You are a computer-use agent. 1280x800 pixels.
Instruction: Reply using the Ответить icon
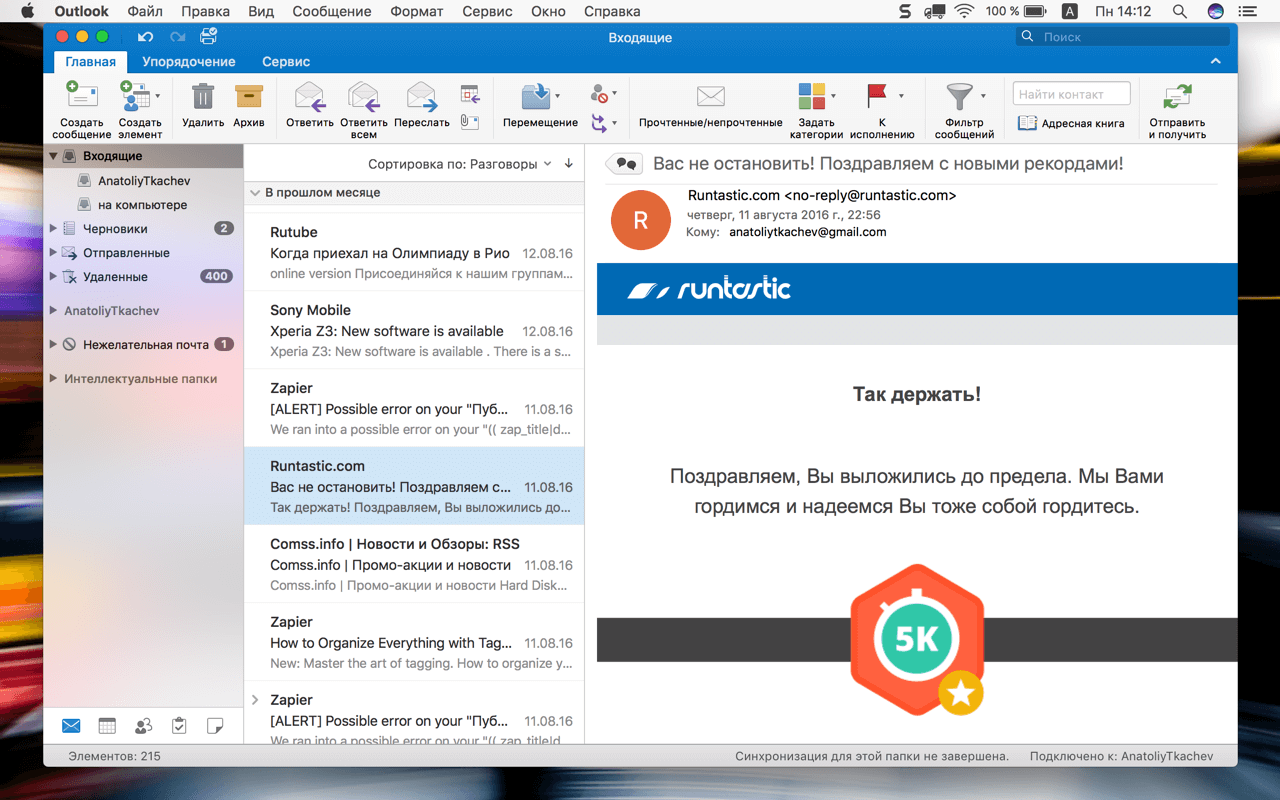click(x=310, y=96)
